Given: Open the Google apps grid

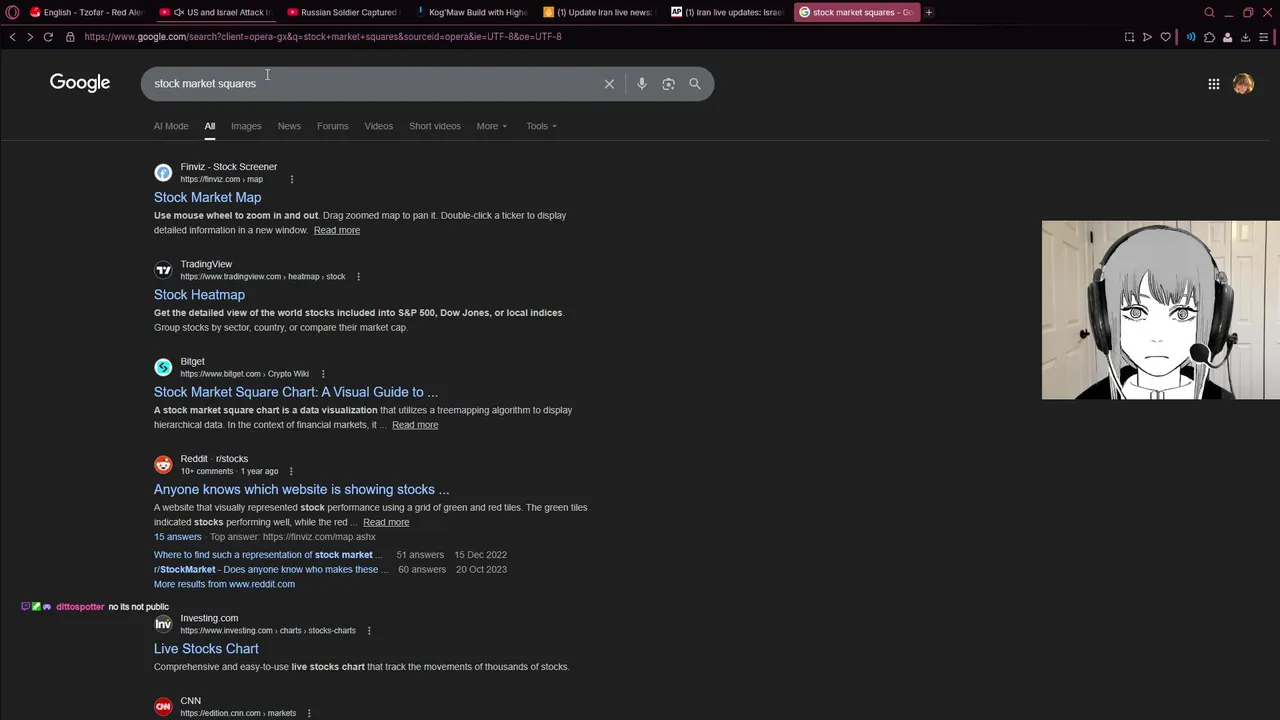Looking at the screenshot, I should pos(1214,84).
